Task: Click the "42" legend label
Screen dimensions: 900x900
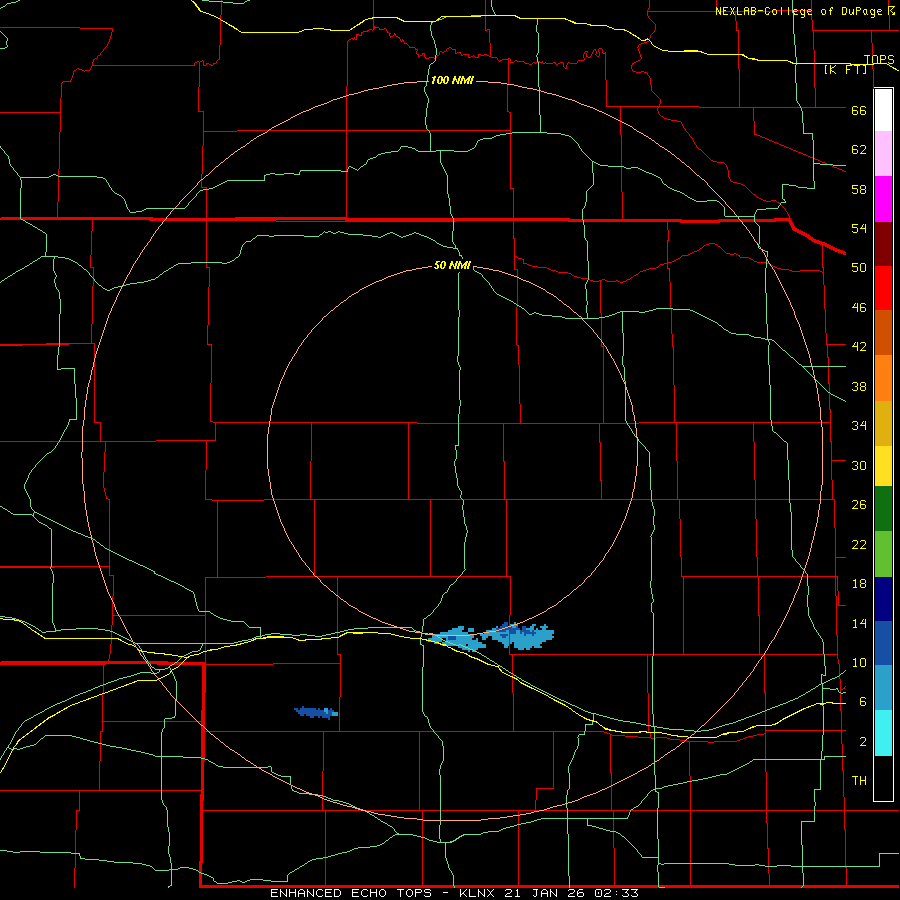Action: pyautogui.click(x=859, y=347)
